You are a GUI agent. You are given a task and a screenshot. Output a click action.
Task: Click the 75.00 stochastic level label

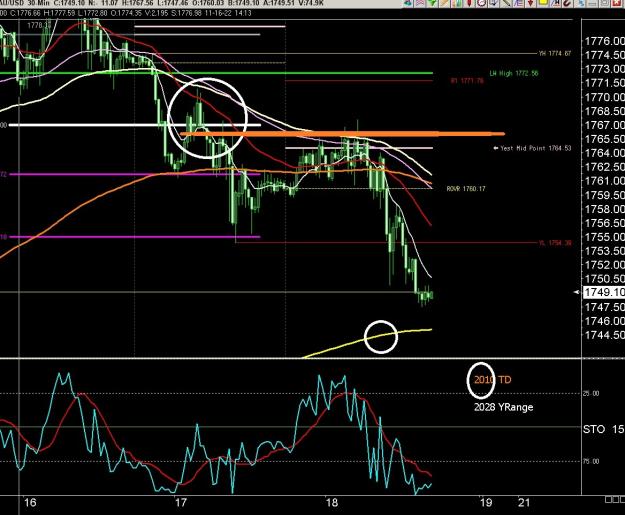[x=591, y=461]
